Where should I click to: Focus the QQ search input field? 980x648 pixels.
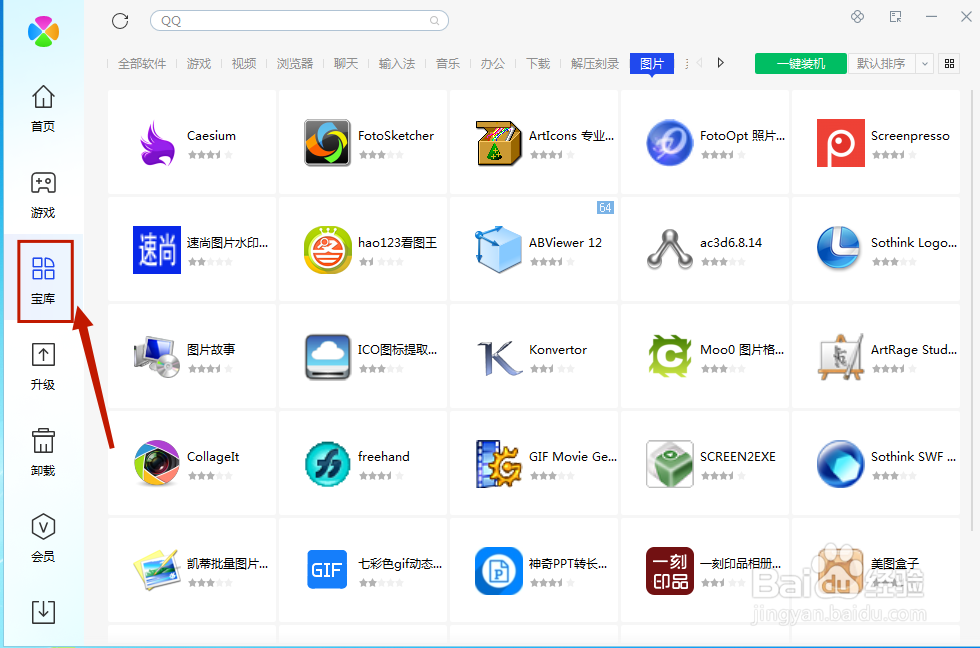click(x=299, y=21)
